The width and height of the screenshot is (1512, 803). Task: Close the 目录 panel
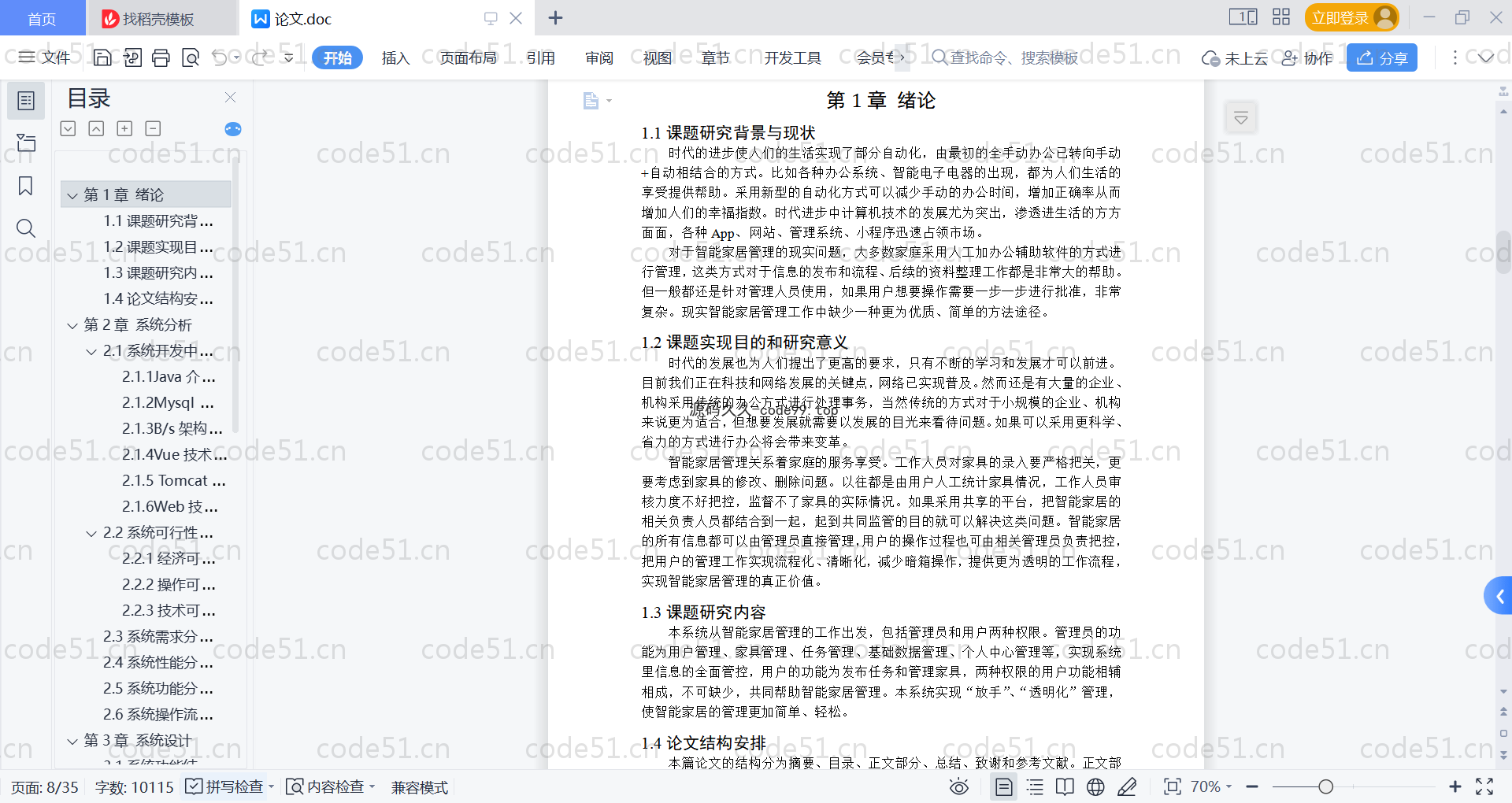[230, 98]
